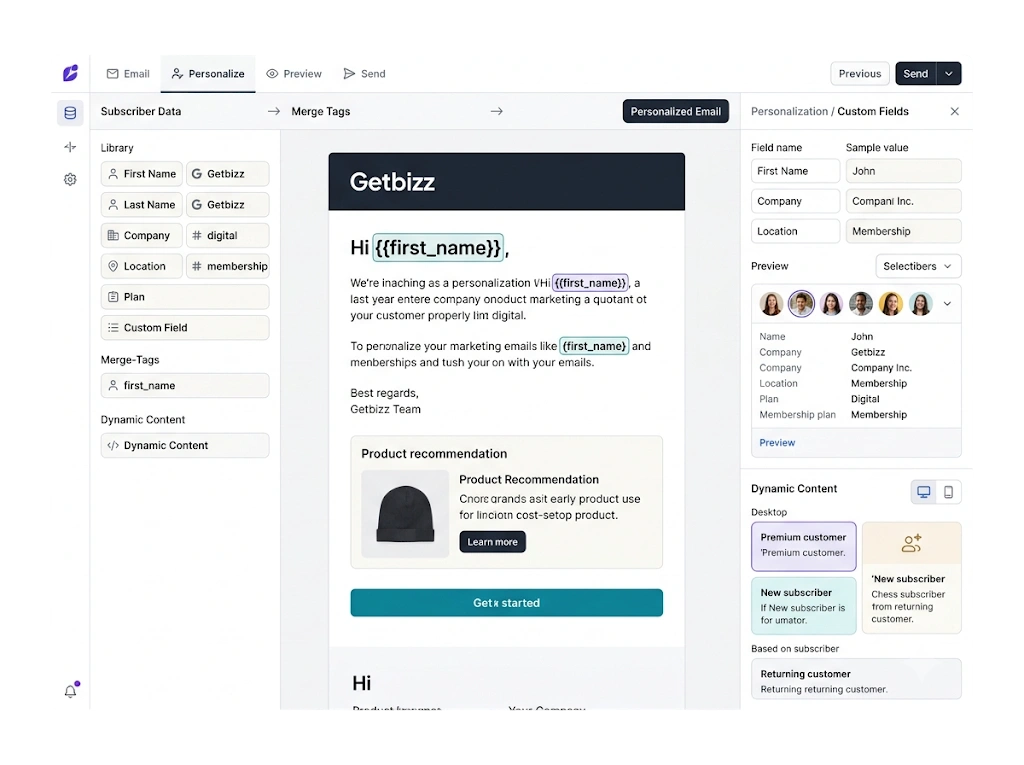Viewport: 1024px width, 765px height.
Task: Choose the Location library field
Action: point(142,266)
